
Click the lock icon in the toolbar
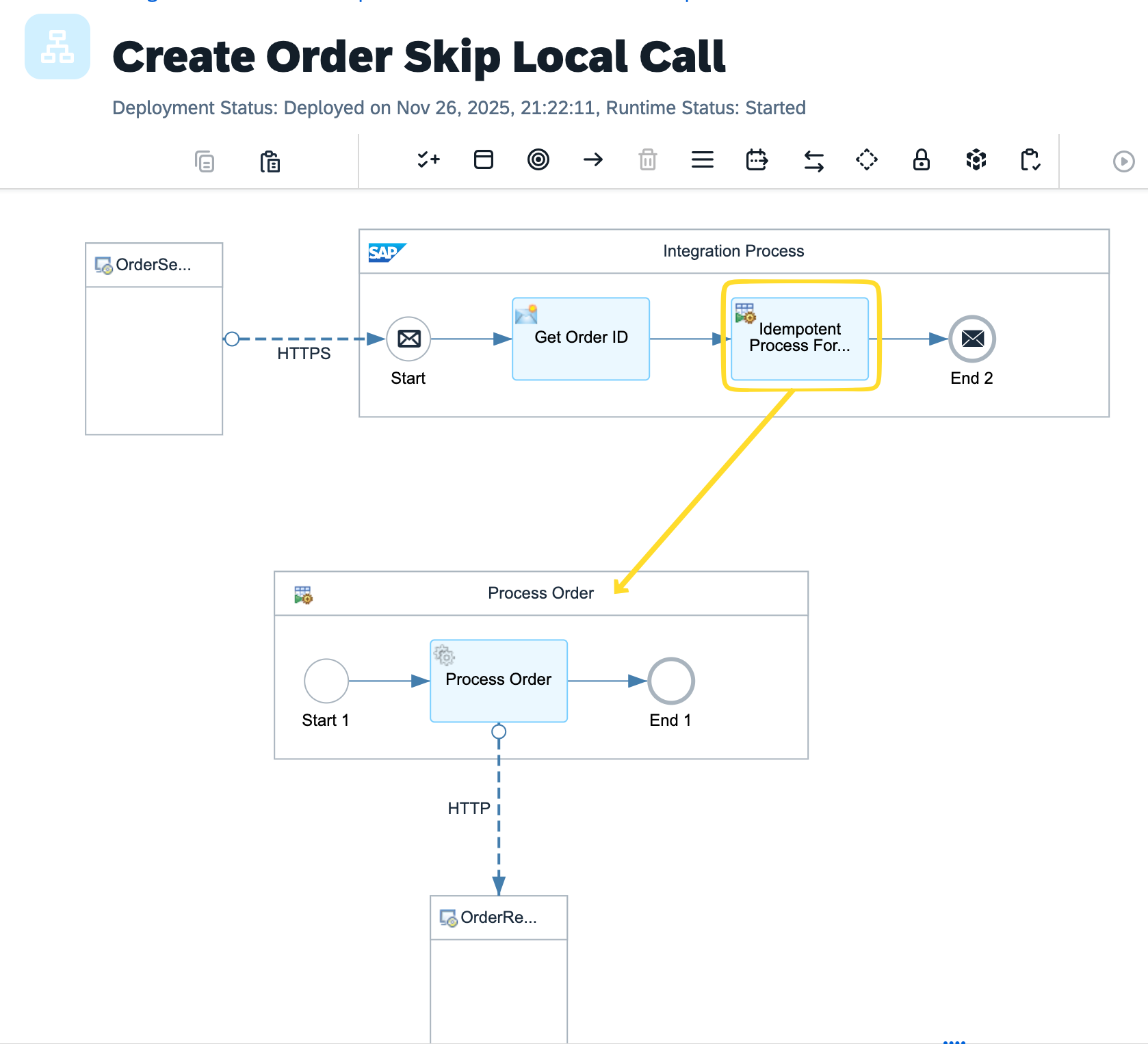[921, 160]
